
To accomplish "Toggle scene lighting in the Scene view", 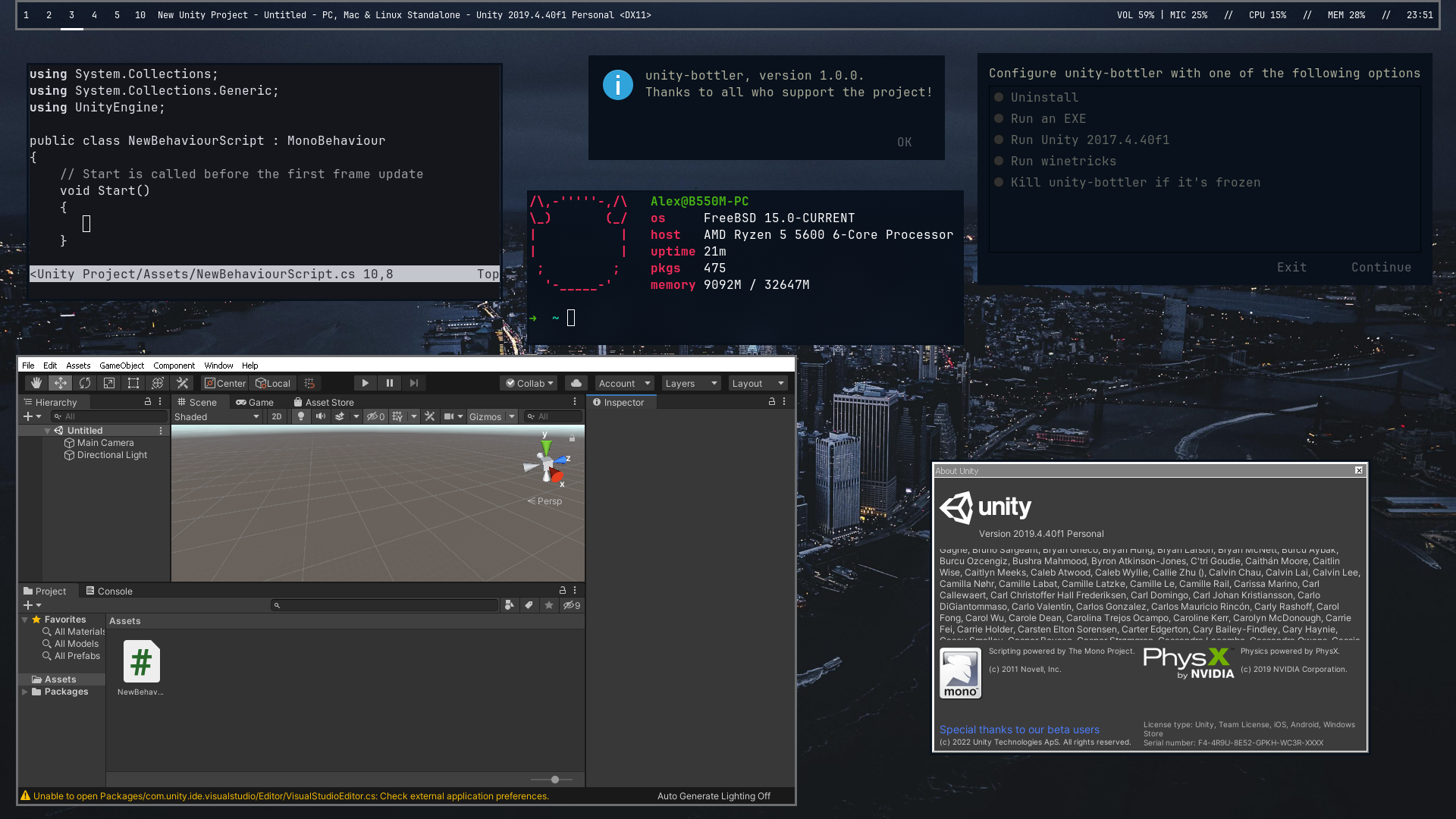I will (301, 416).
